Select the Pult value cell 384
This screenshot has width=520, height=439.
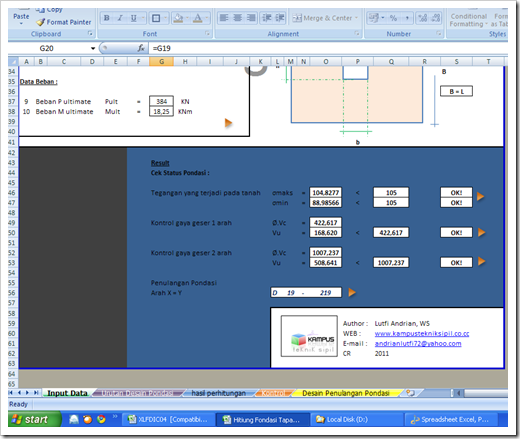click(x=161, y=101)
